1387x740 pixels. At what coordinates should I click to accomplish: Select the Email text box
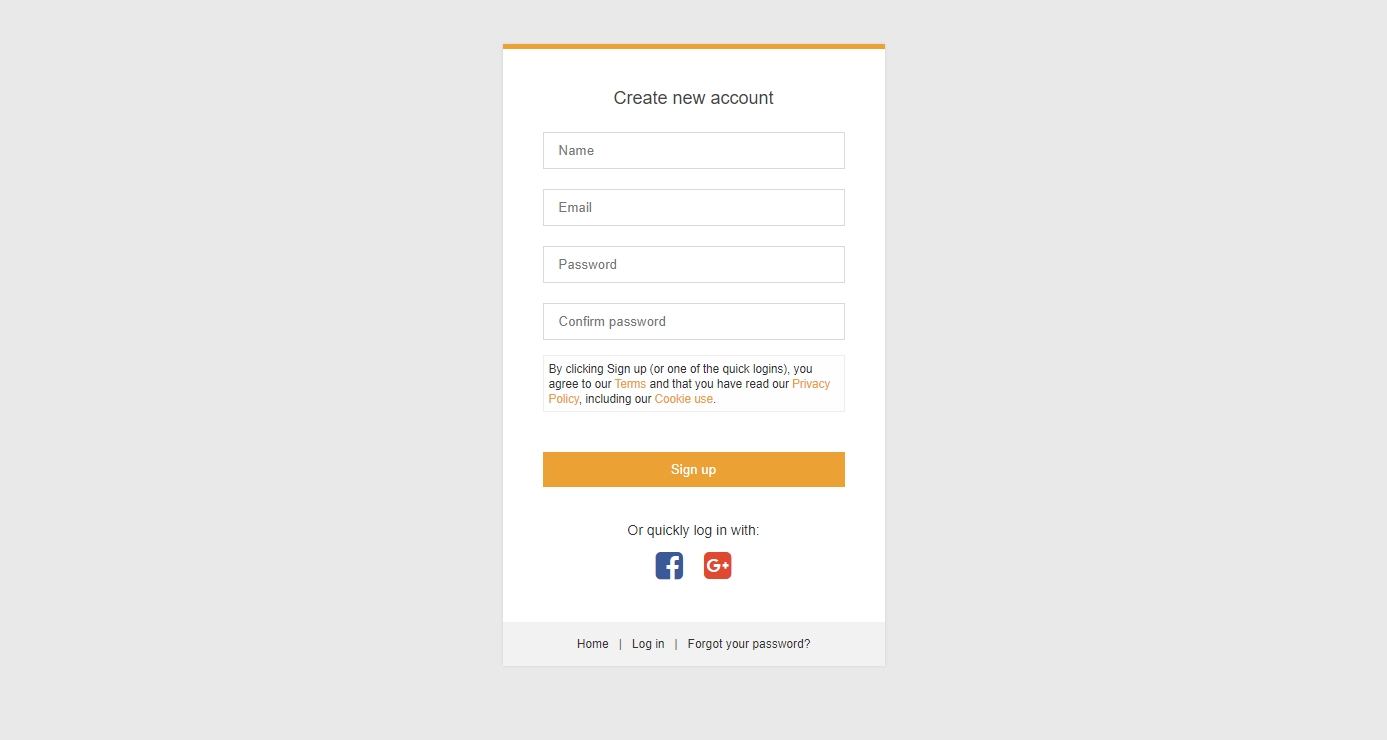point(693,207)
